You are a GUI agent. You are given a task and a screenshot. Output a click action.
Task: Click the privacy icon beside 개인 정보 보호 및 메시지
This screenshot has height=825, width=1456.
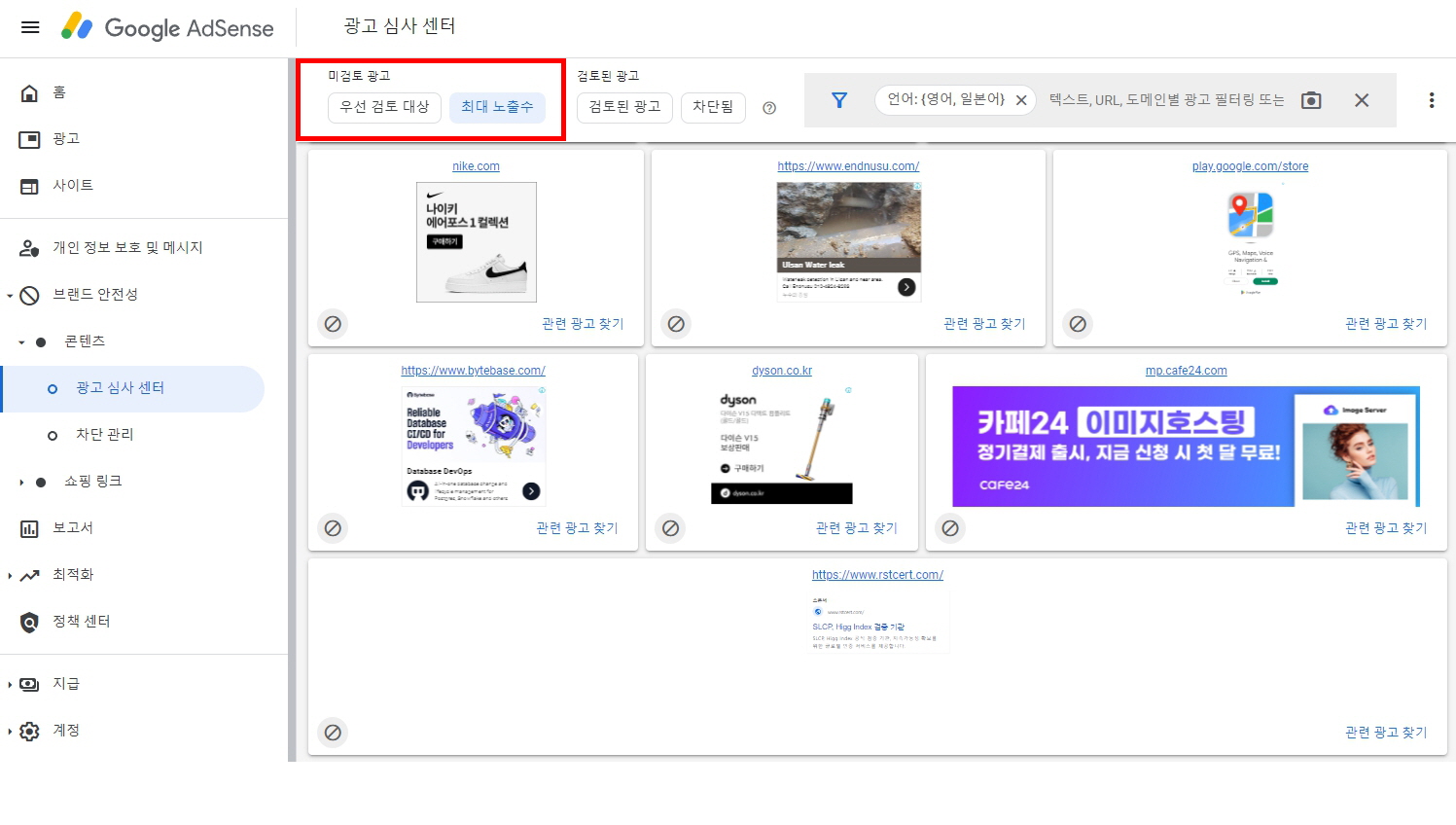(x=30, y=248)
